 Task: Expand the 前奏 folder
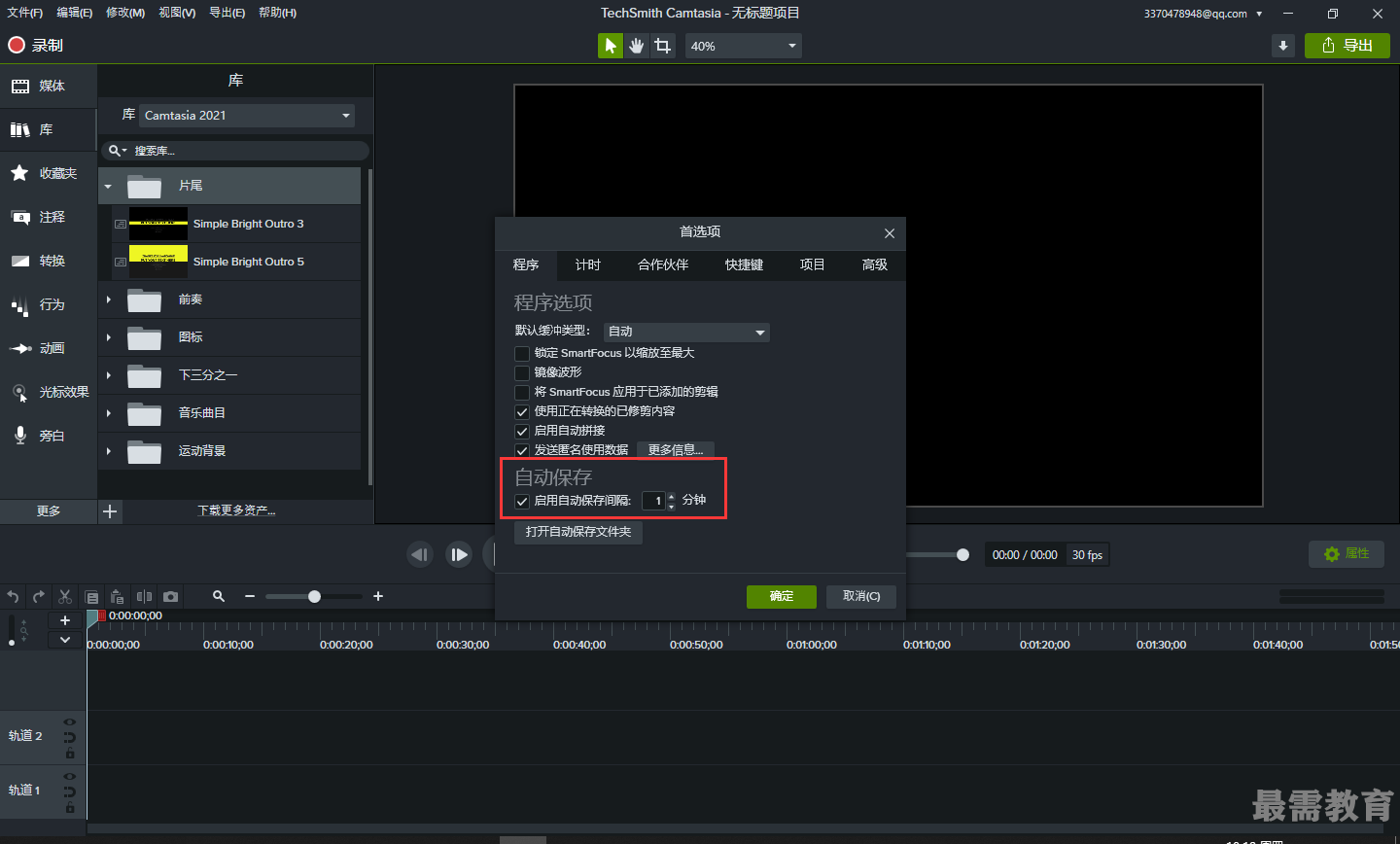pyautogui.click(x=108, y=299)
